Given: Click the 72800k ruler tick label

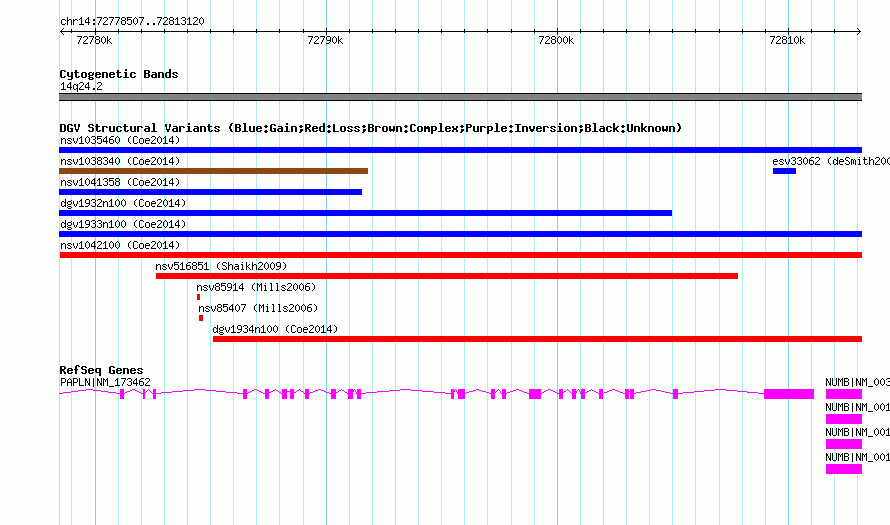Looking at the screenshot, I should coord(556,40).
